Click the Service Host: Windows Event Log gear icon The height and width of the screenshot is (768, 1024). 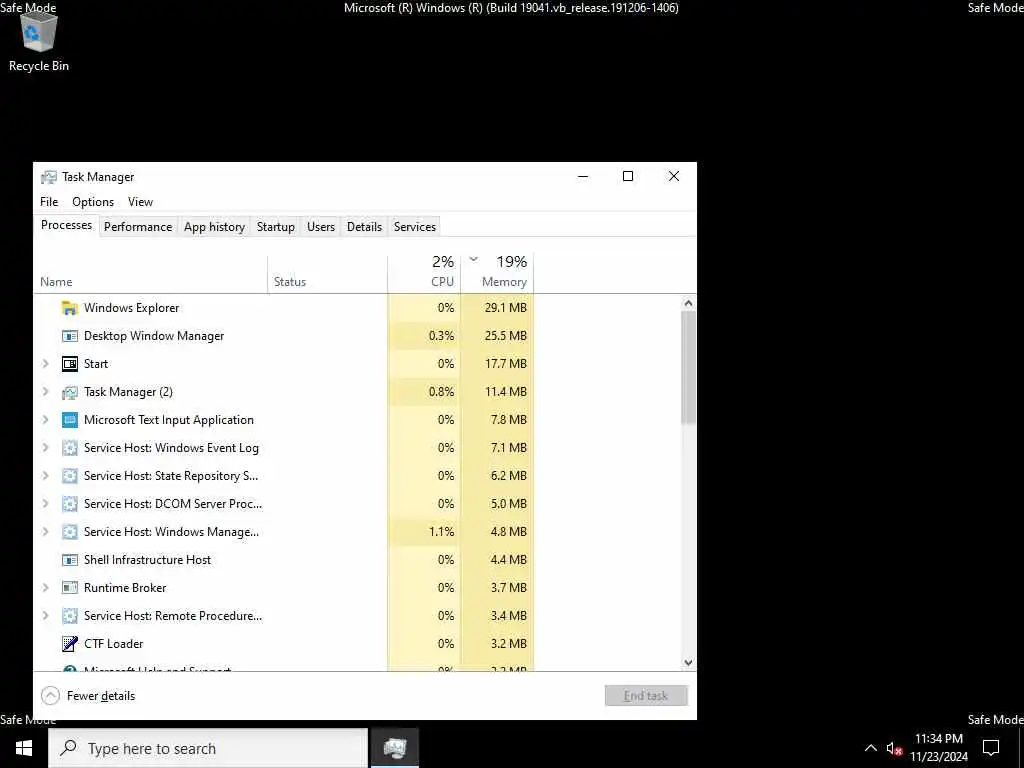click(x=69, y=448)
